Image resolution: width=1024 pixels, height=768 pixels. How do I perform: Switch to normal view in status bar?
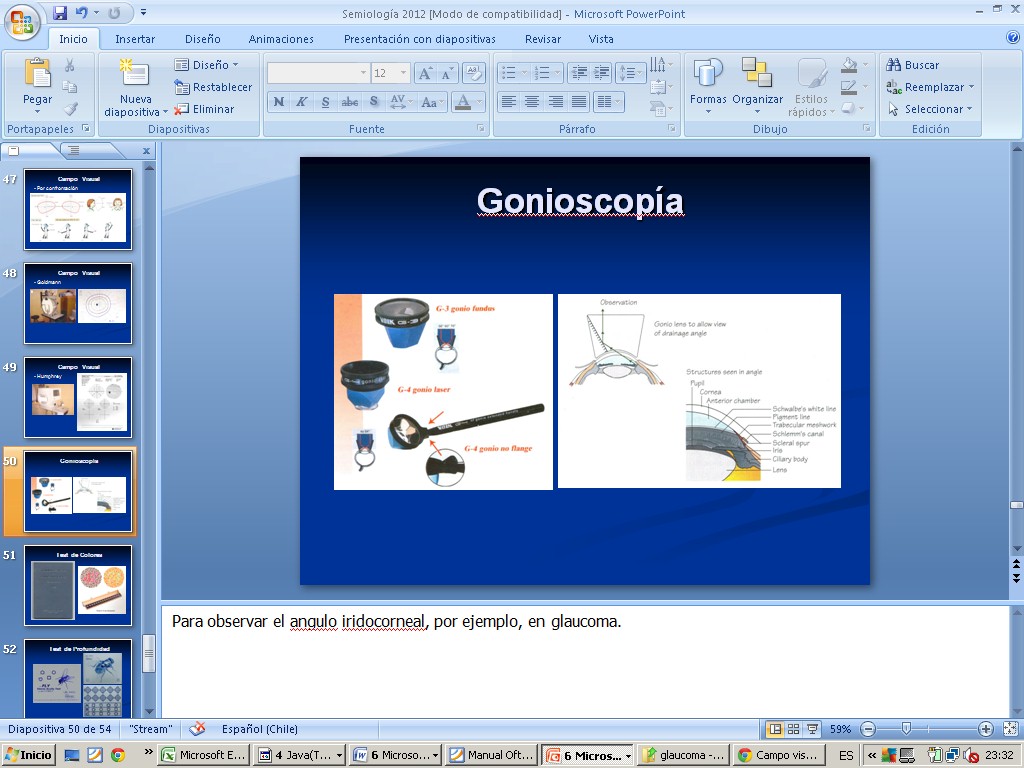[x=774, y=729]
